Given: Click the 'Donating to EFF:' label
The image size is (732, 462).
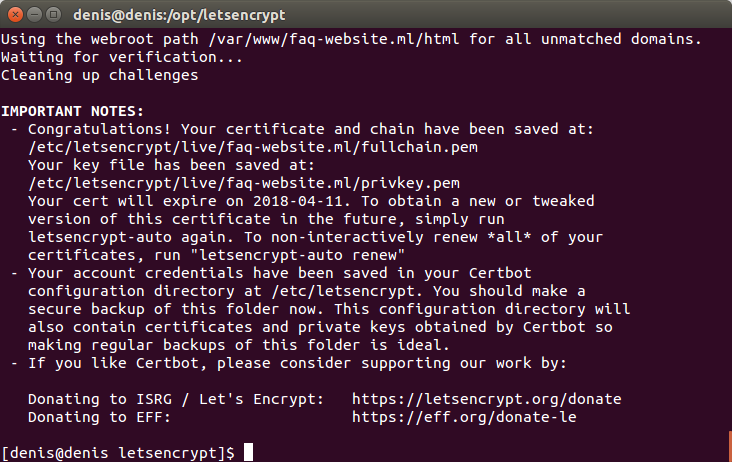Looking at the screenshot, I should pos(99,417).
